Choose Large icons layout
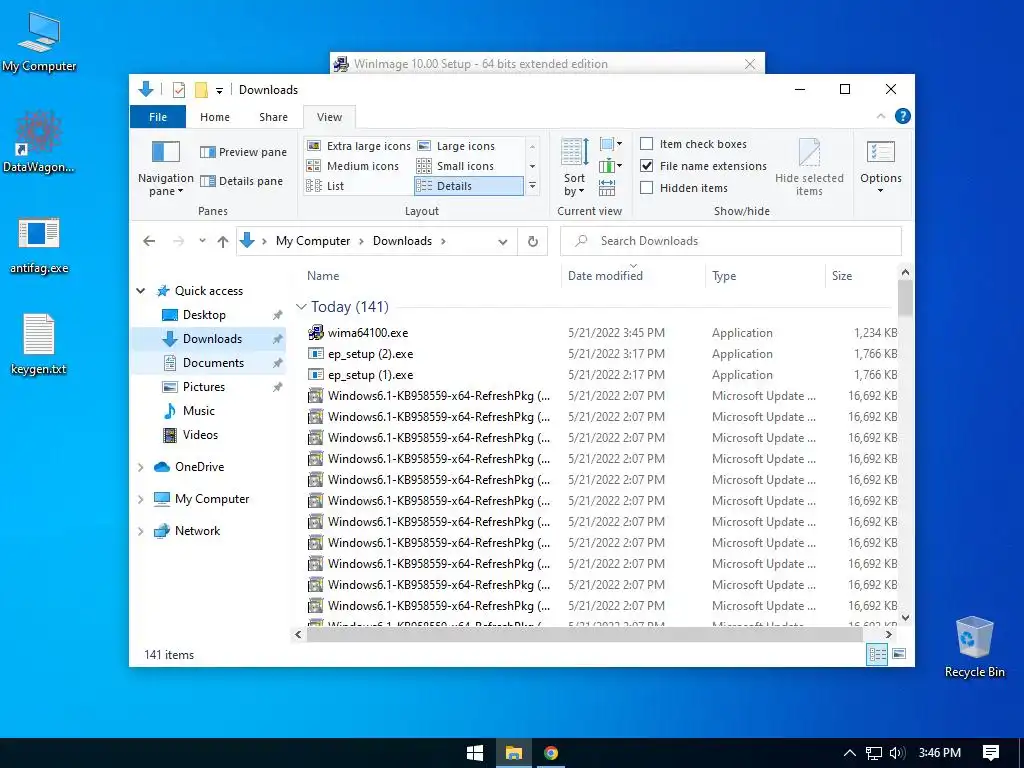The image size is (1024, 768). (456, 146)
